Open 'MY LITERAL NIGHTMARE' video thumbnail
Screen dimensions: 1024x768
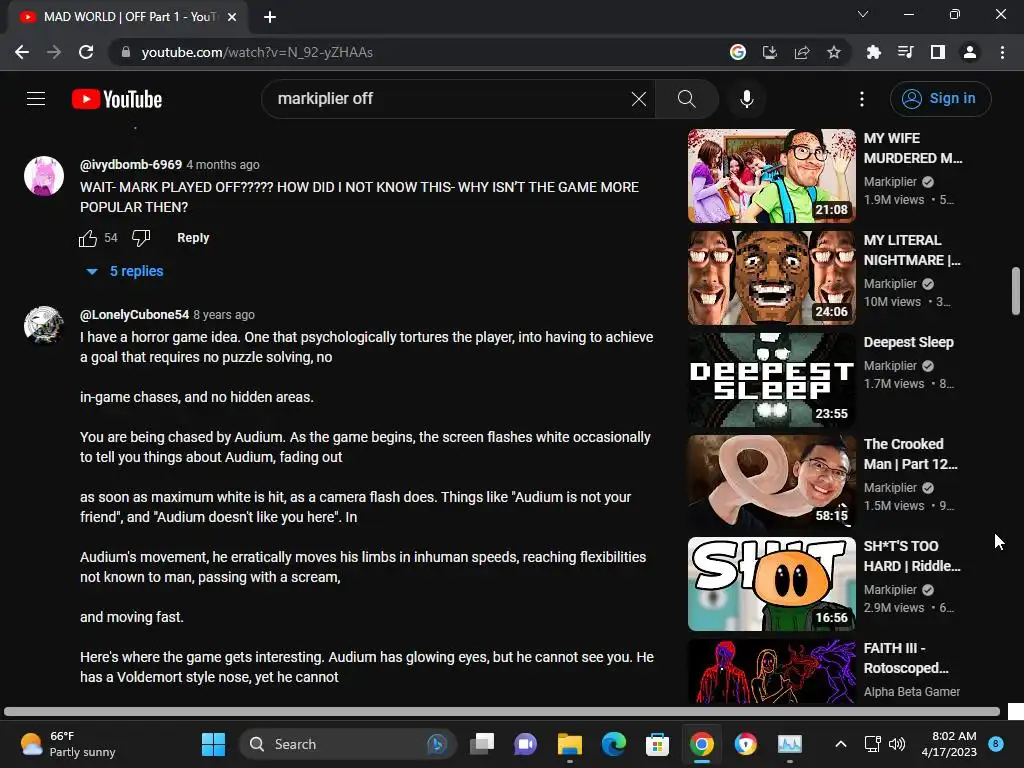(771, 278)
